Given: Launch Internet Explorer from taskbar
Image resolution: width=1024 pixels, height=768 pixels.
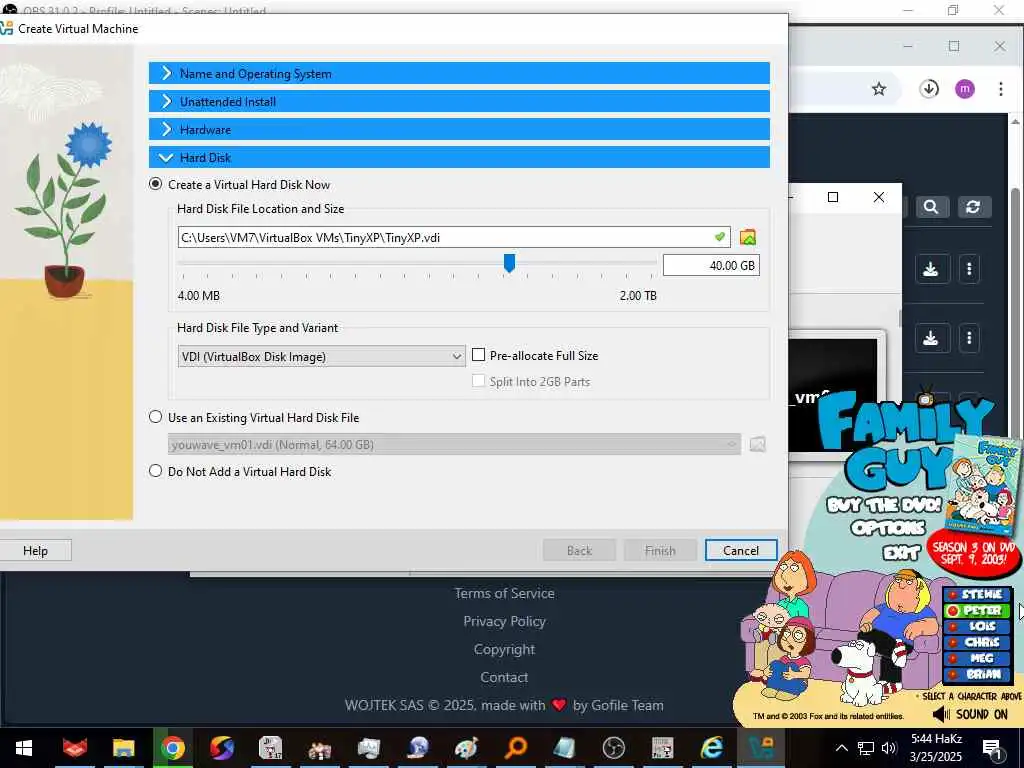Looking at the screenshot, I should (711, 748).
